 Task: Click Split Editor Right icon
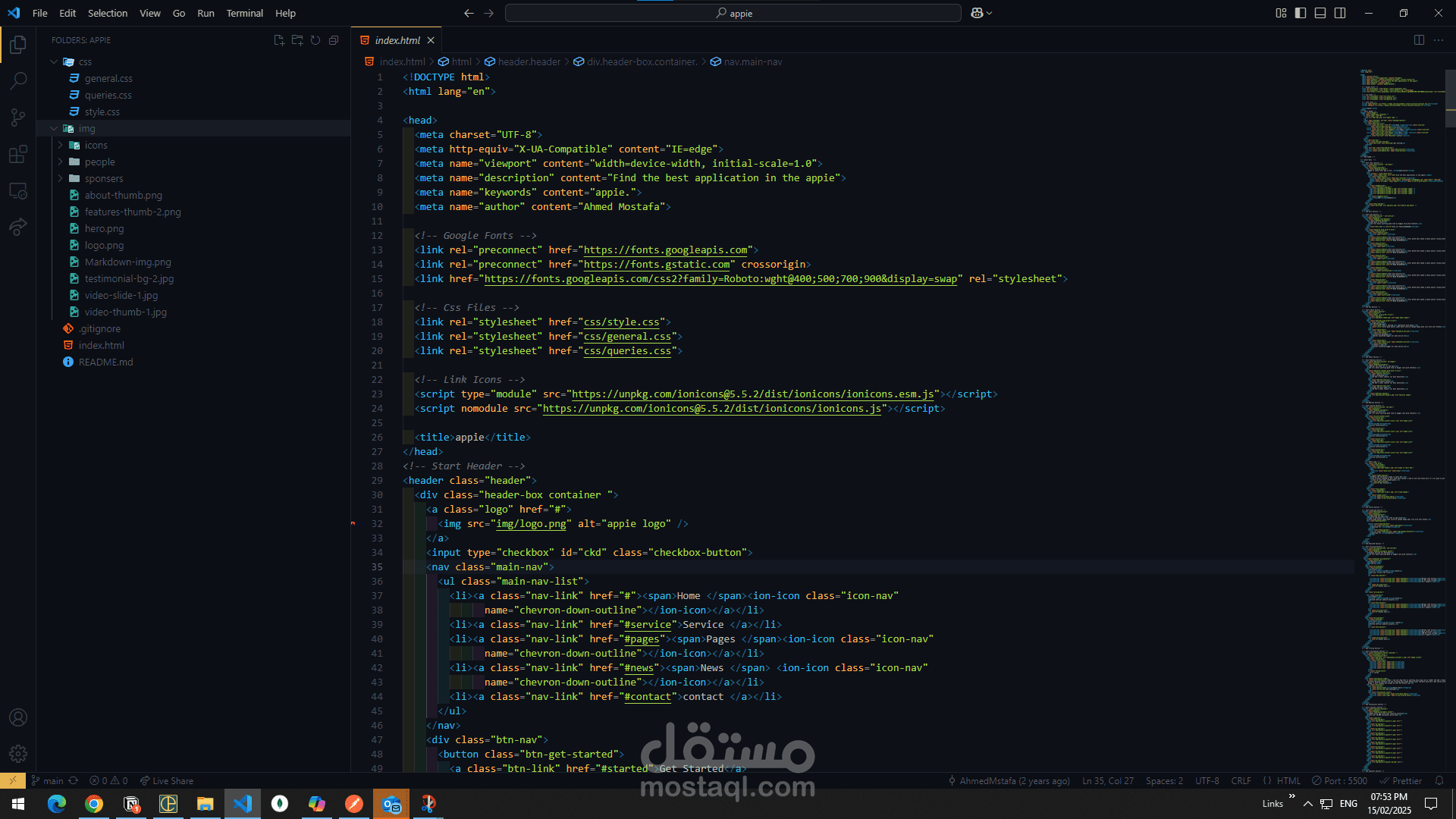pyautogui.click(x=1419, y=40)
